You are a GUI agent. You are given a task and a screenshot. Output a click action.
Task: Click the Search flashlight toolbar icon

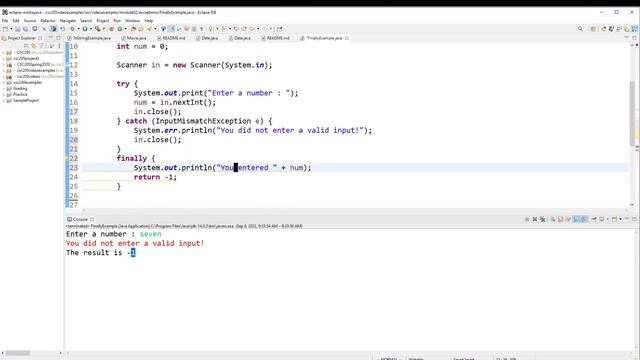pos(149,29)
